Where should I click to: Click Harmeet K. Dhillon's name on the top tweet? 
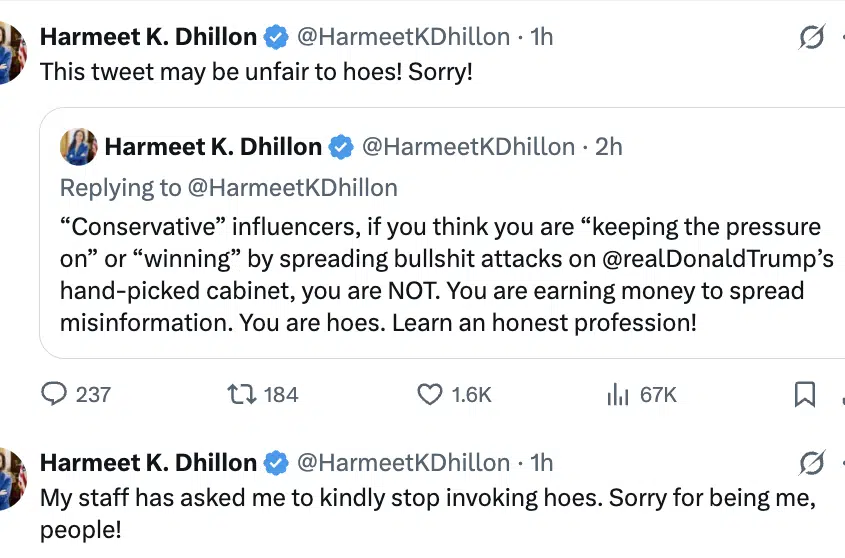(x=148, y=38)
